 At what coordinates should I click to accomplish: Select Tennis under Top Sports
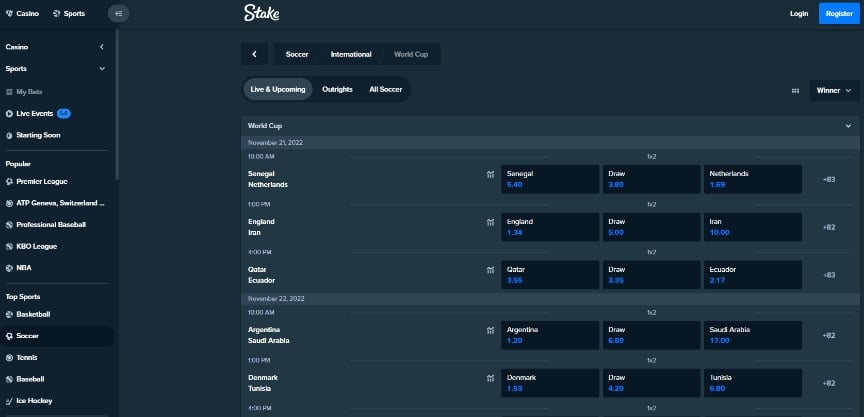click(21, 358)
